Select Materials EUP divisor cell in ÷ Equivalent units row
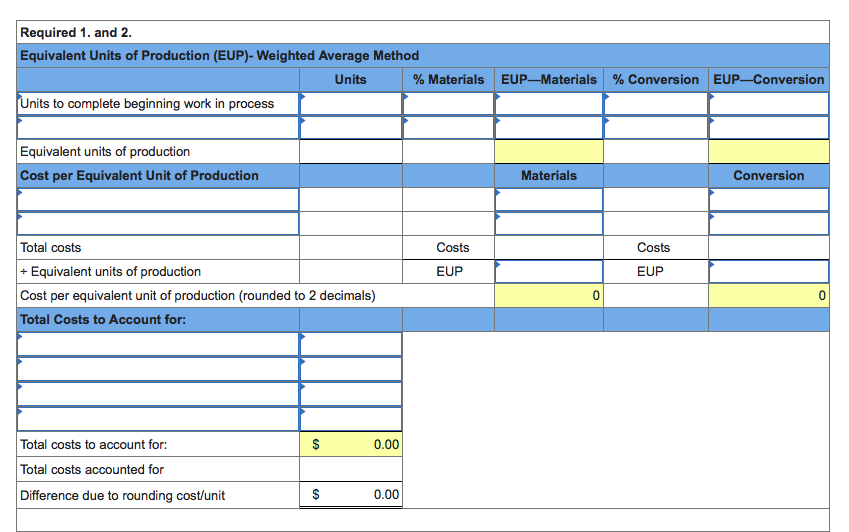849x532 pixels. coord(549,271)
